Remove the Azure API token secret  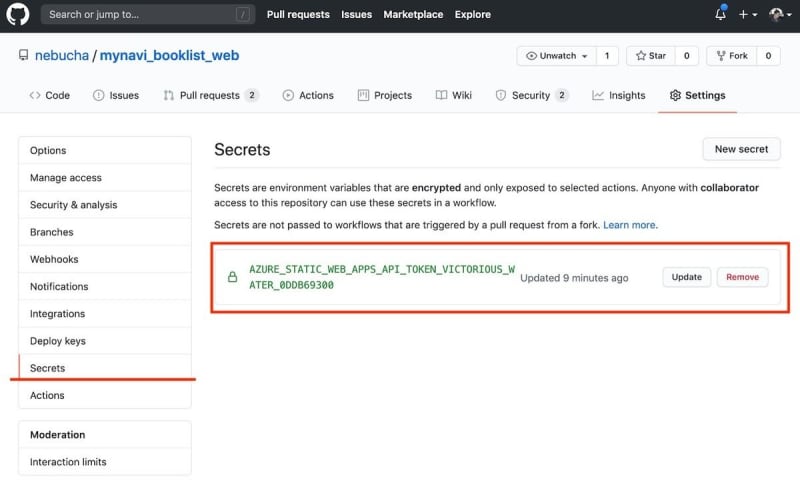742,277
